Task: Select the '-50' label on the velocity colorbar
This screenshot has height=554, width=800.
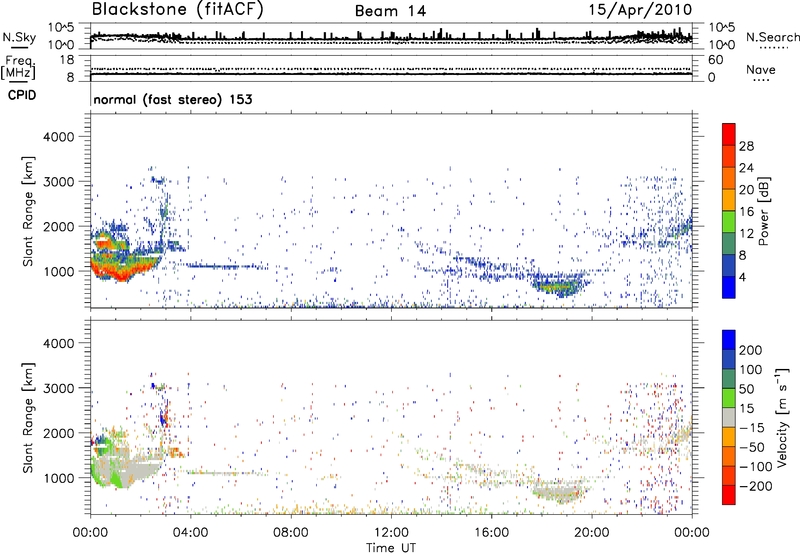Action: point(752,447)
